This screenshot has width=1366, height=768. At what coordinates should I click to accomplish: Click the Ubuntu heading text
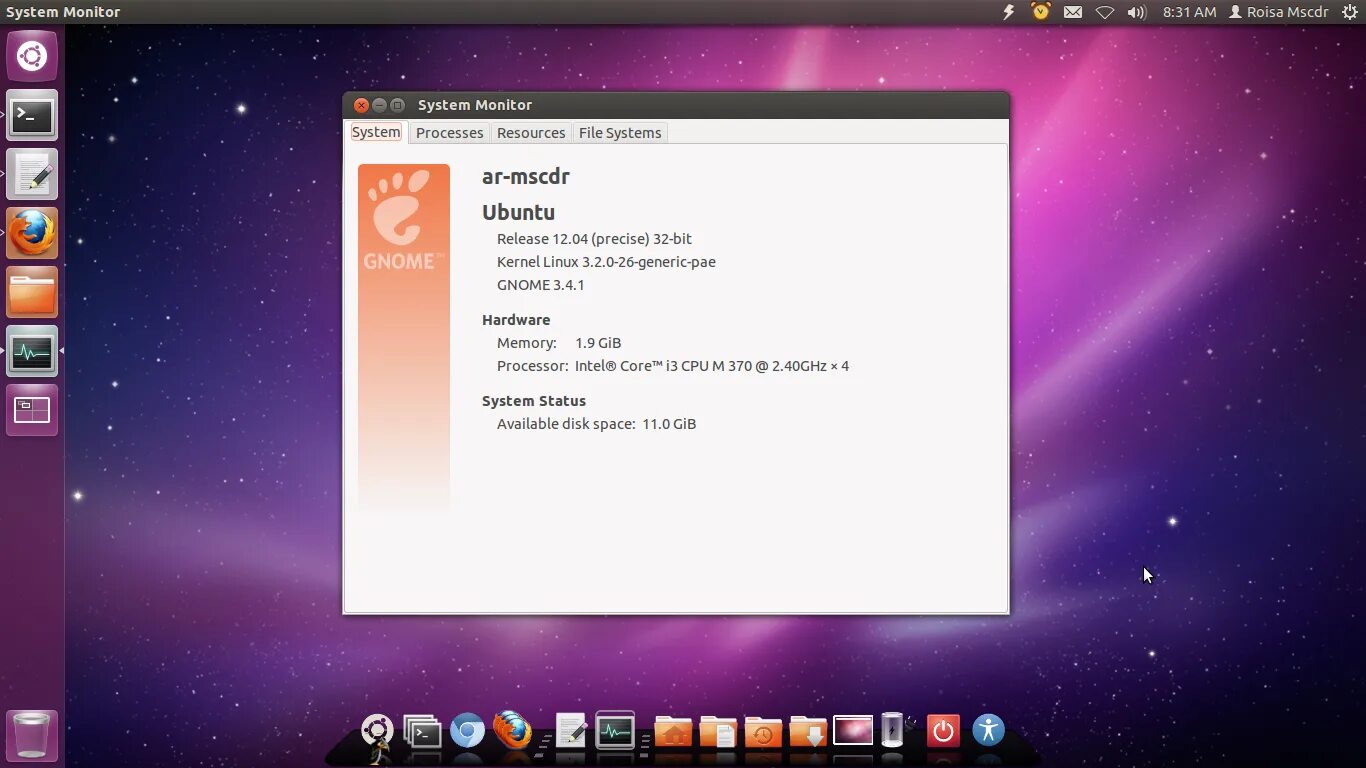518,212
